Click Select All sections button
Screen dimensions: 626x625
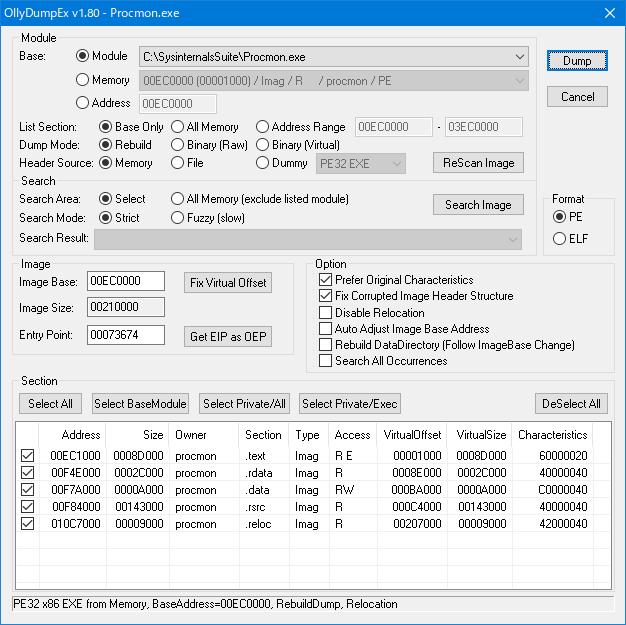coord(50,404)
